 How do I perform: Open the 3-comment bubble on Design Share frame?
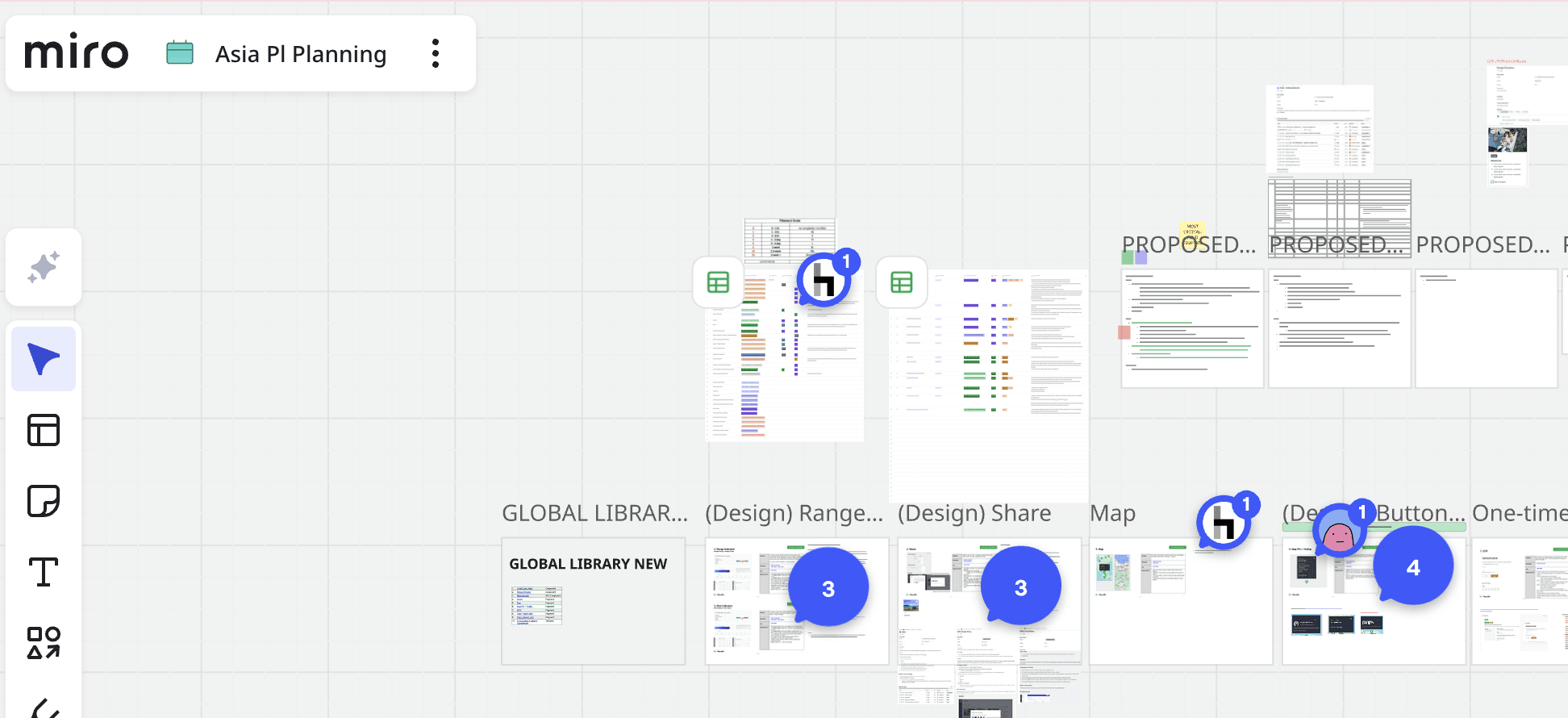[1020, 587]
